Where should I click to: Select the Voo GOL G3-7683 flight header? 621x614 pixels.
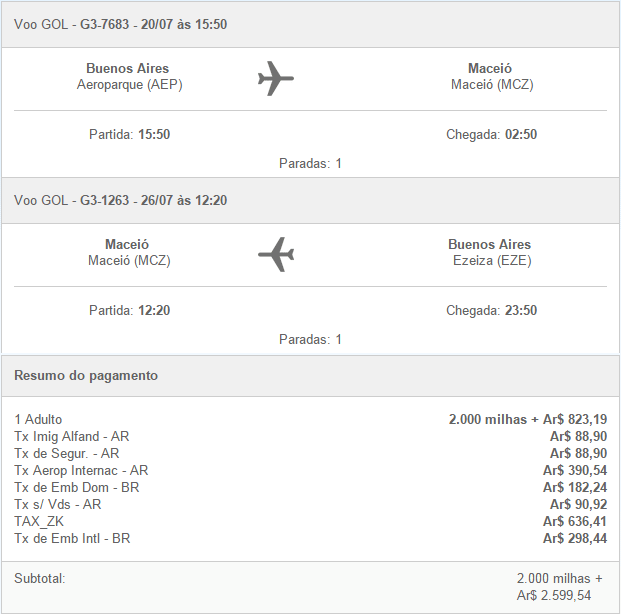310,25
